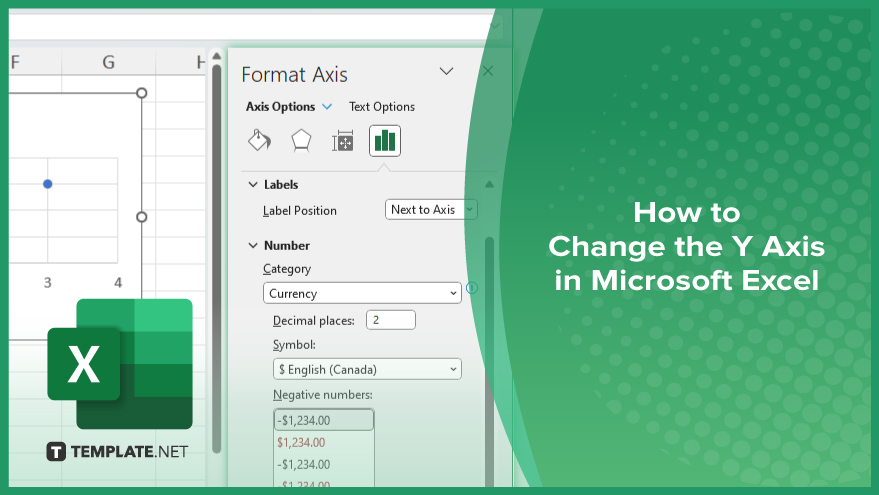Click the blue data point on chart
Image resolution: width=879 pixels, height=495 pixels.
pyautogui.click(x=48, y=183)
